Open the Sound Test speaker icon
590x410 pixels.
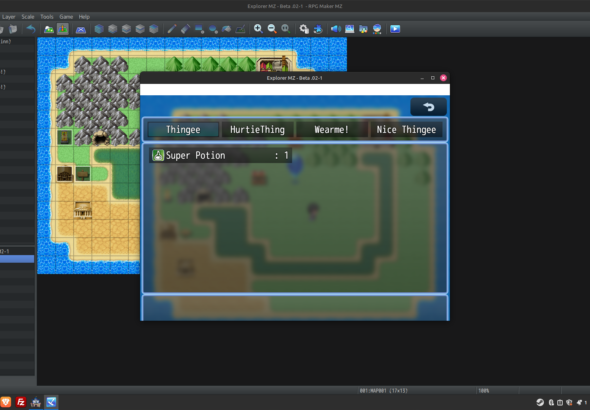(x=336, y=29)
